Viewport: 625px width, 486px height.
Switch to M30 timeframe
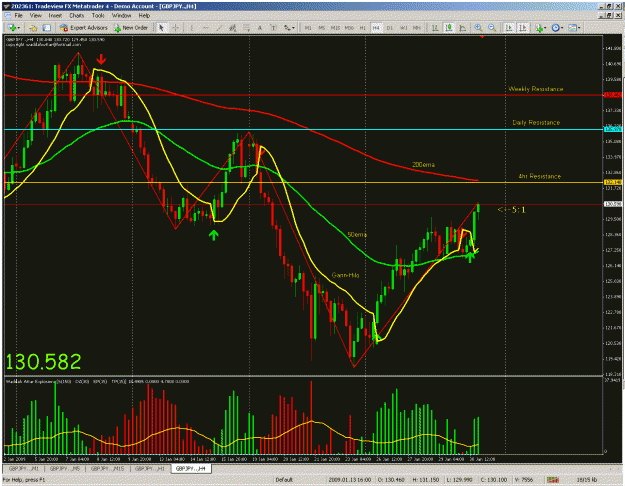point(349,28)
